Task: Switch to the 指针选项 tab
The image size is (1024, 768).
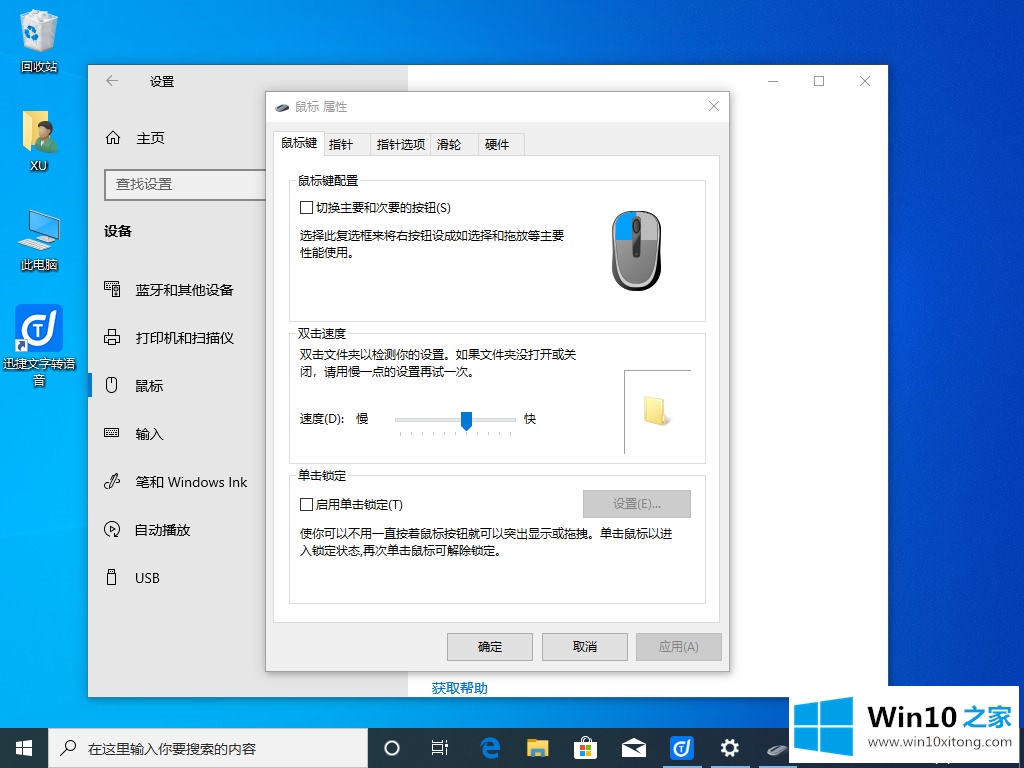Action: click(400, 144)
